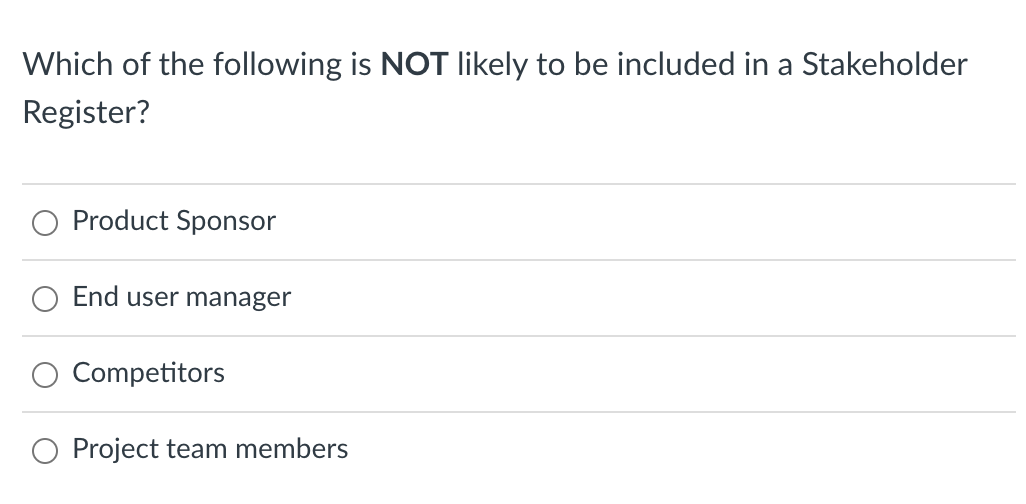Pick the Project team members radio button
This screenshot has height=504, width=1026.
point(44,450)
